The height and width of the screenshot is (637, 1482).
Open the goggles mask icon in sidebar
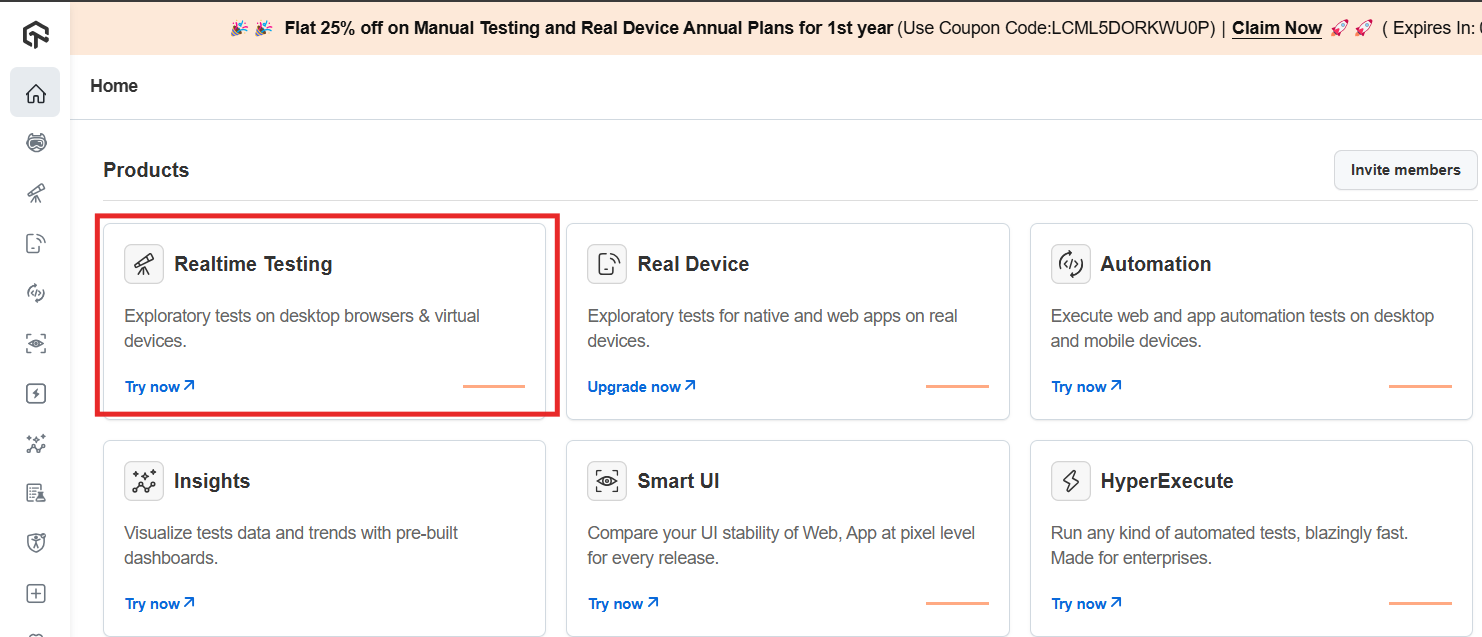pyautogui.click(x=36, y=143)
